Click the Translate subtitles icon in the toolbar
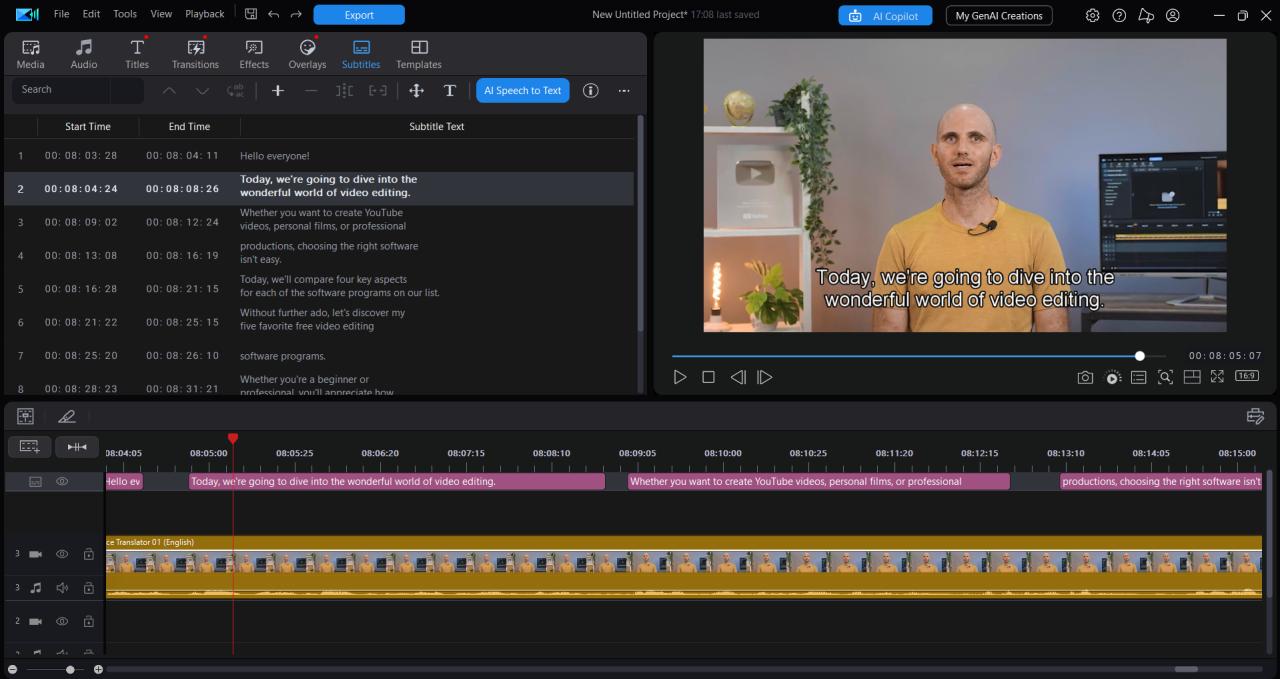The width and height of the screenshot is (1280, 679). 235,90
